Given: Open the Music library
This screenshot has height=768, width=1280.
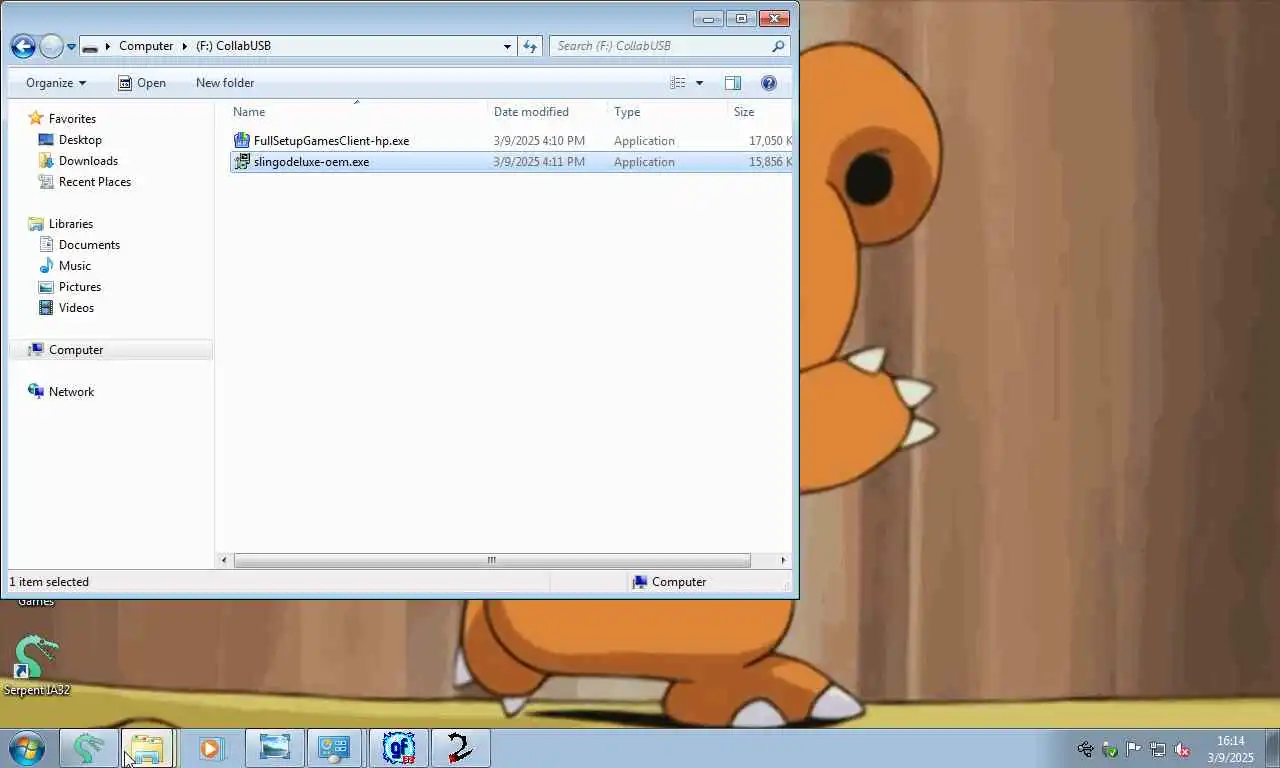Looking at the screenshot, I should [x=75, y=266].
